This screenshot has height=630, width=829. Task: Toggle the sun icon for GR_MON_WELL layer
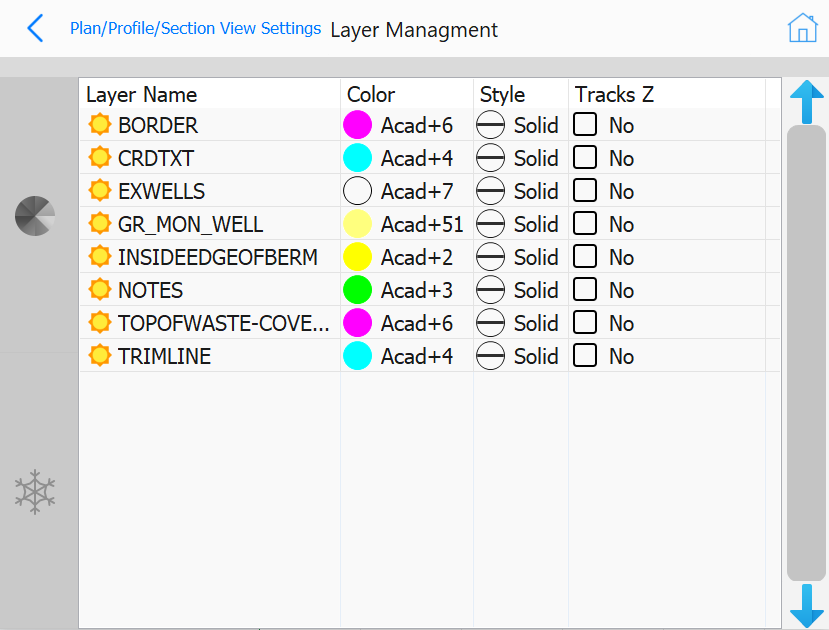tap(99, 224)
